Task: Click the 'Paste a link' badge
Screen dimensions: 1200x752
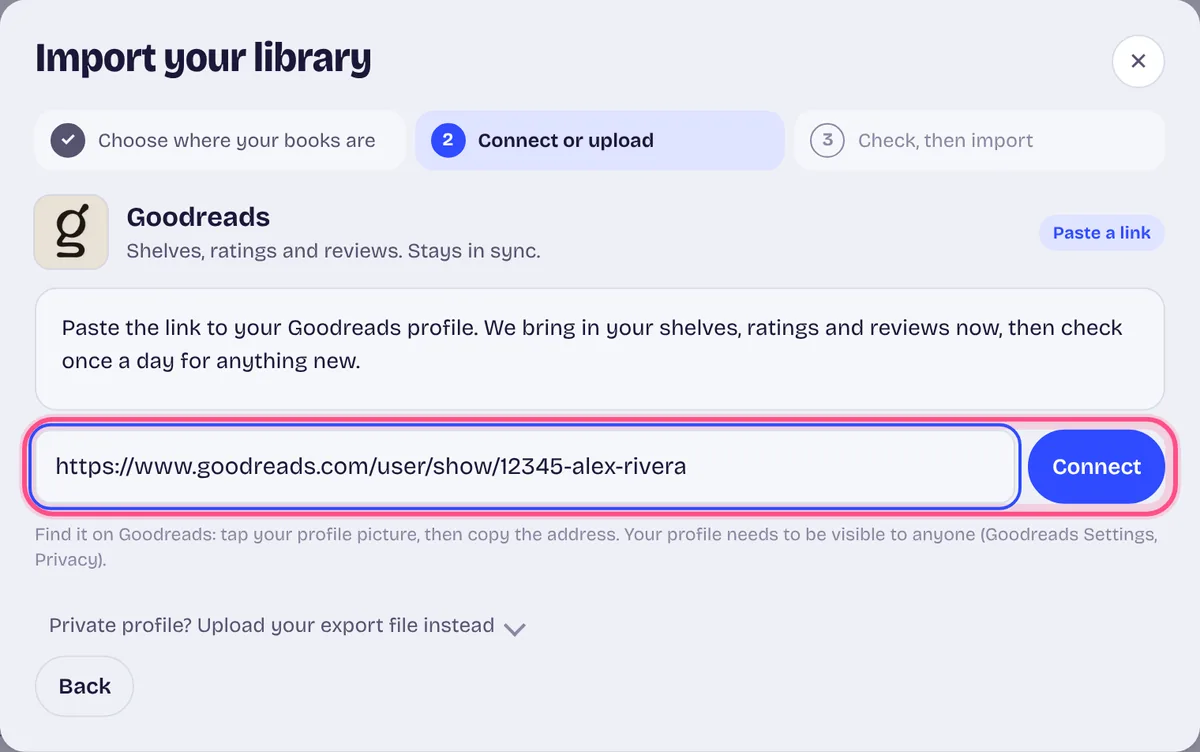Action: coord(1102,233)
